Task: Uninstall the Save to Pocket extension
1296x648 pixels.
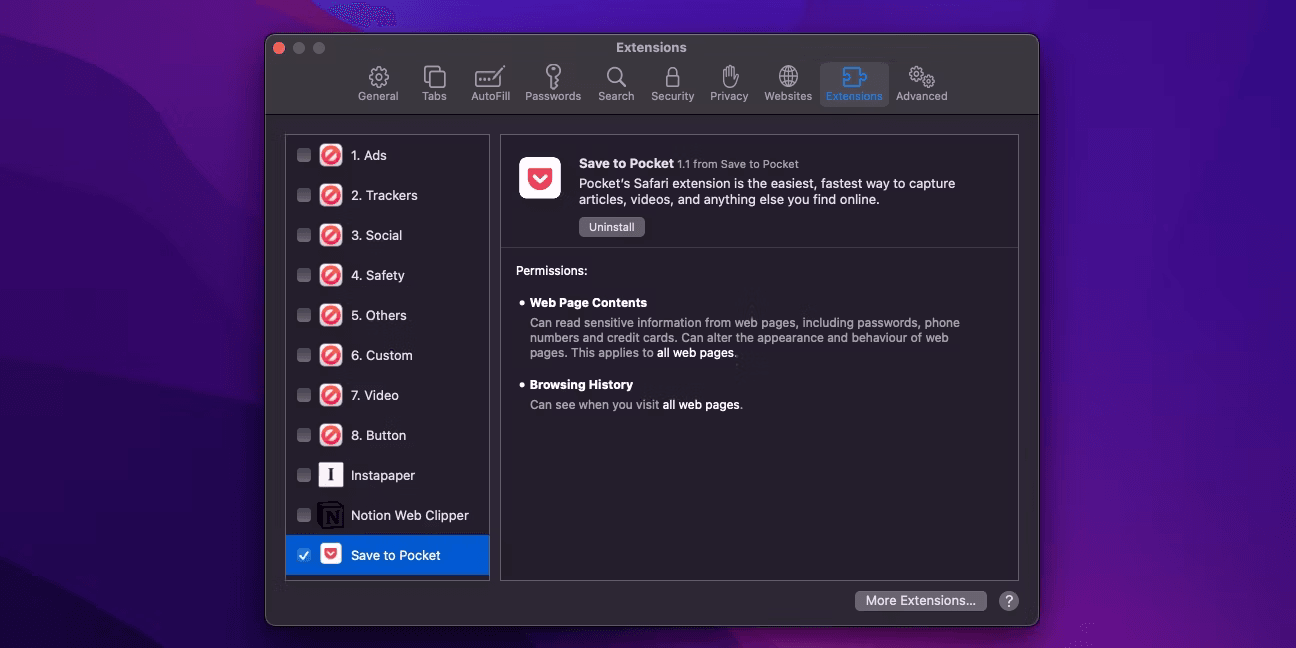Action: pos(612,227)
